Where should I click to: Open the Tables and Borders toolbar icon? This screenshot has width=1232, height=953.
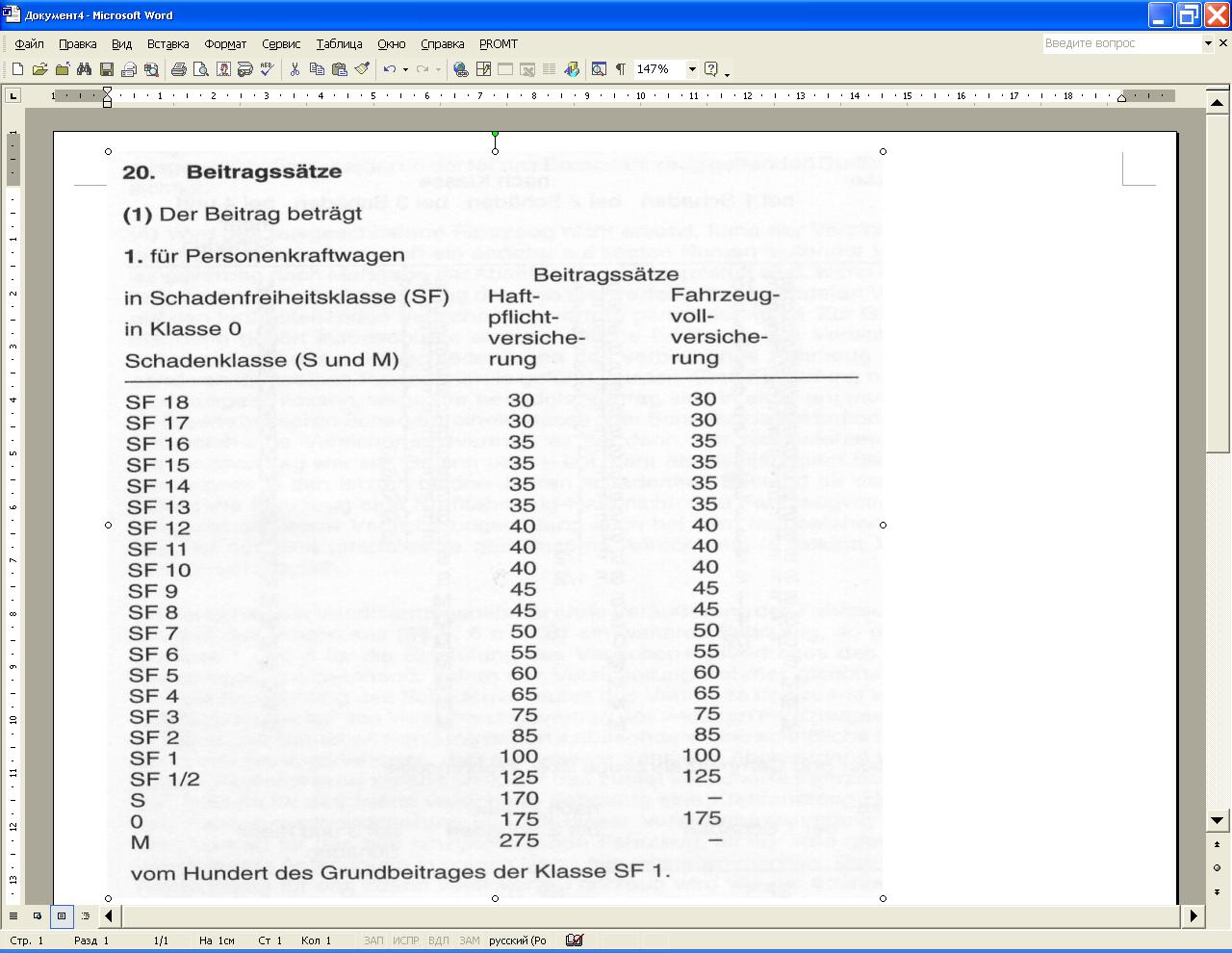pos(482,69)
